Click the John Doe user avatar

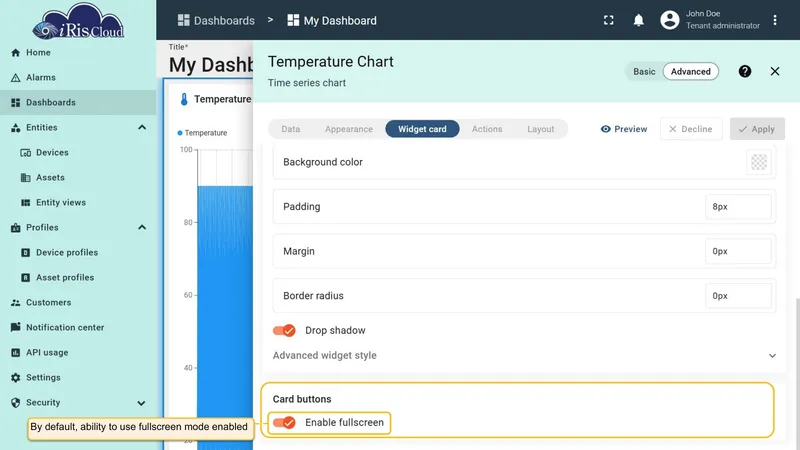coord(669,20)
